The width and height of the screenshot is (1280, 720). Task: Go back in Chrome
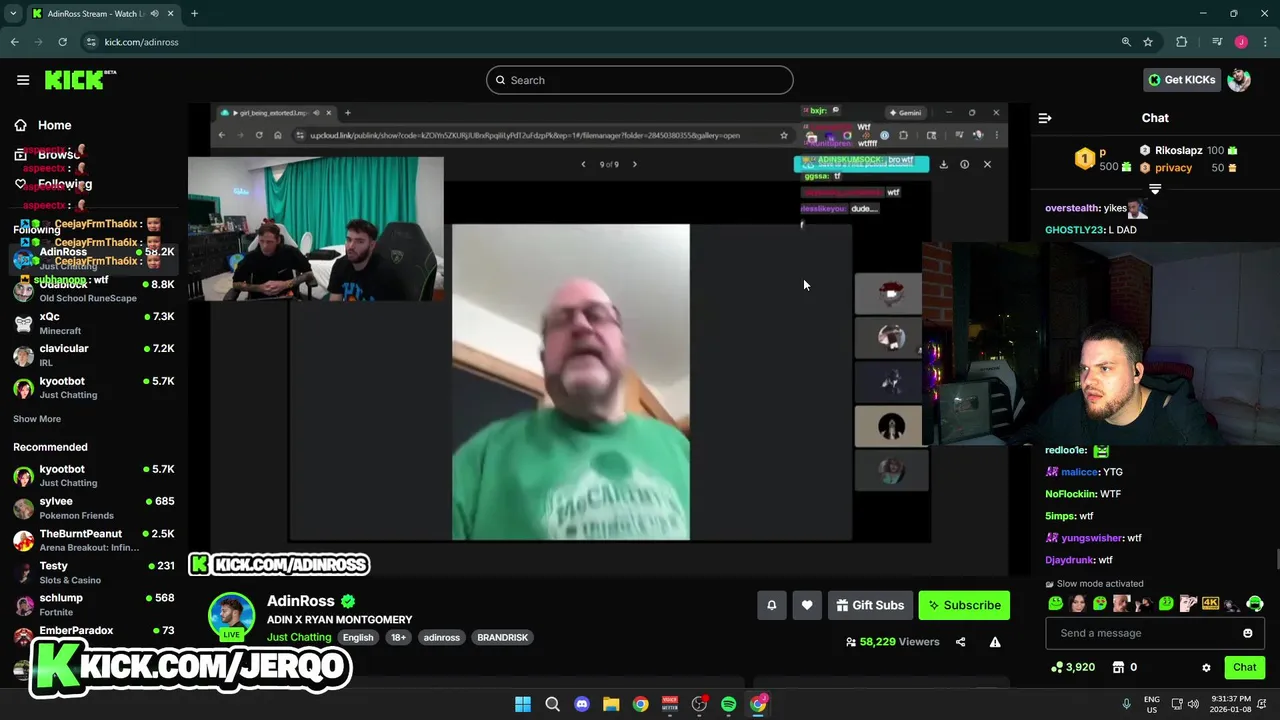(14, 42)
